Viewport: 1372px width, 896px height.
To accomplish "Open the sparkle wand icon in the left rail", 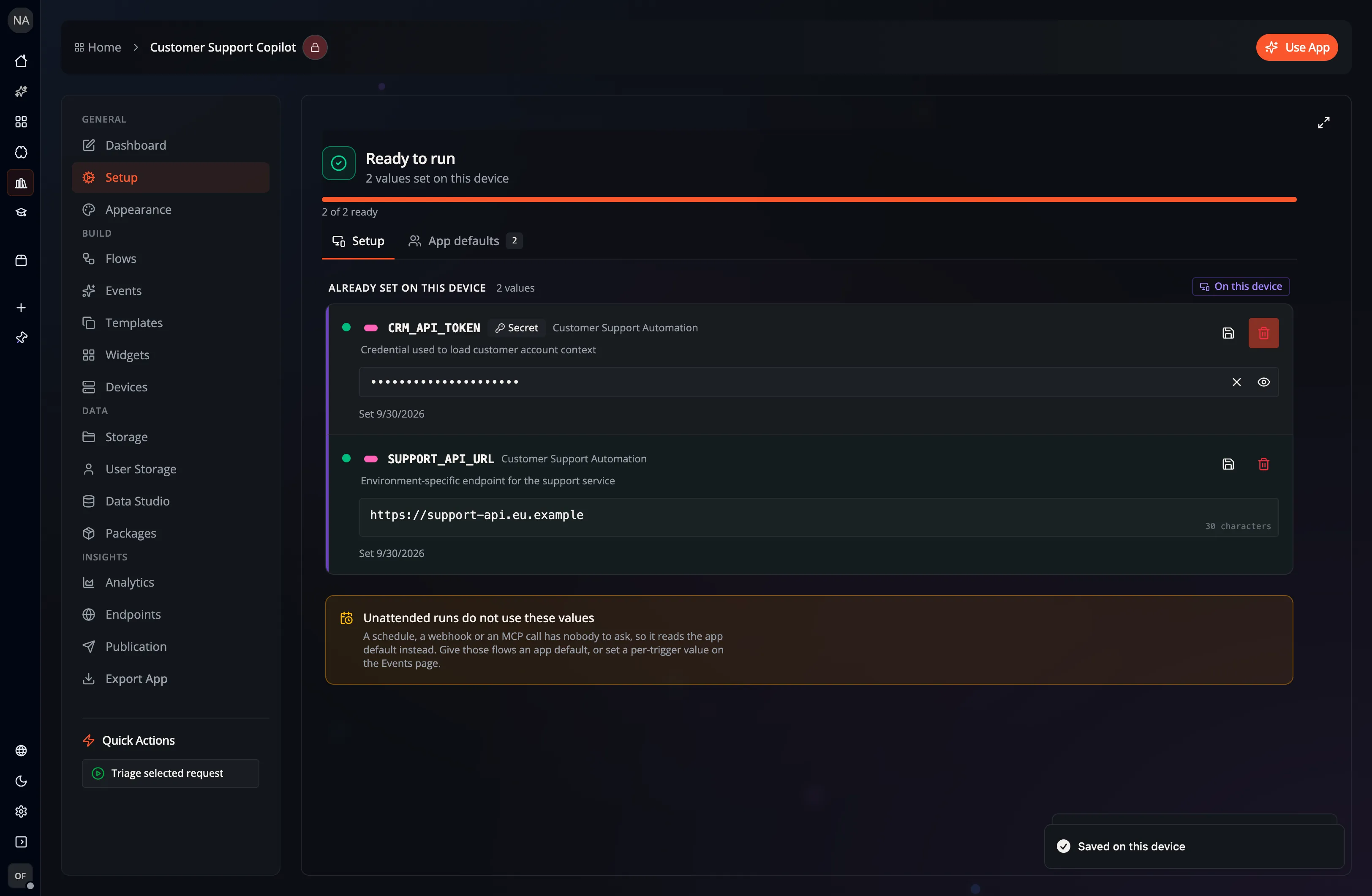I will click(21, 91).
